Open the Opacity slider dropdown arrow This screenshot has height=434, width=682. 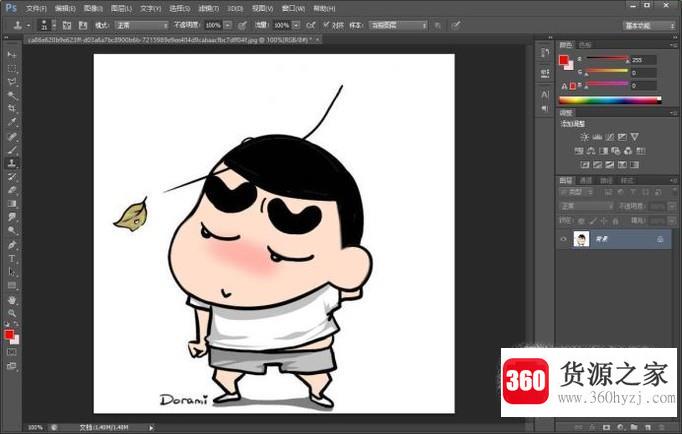[x=227, y=25]
